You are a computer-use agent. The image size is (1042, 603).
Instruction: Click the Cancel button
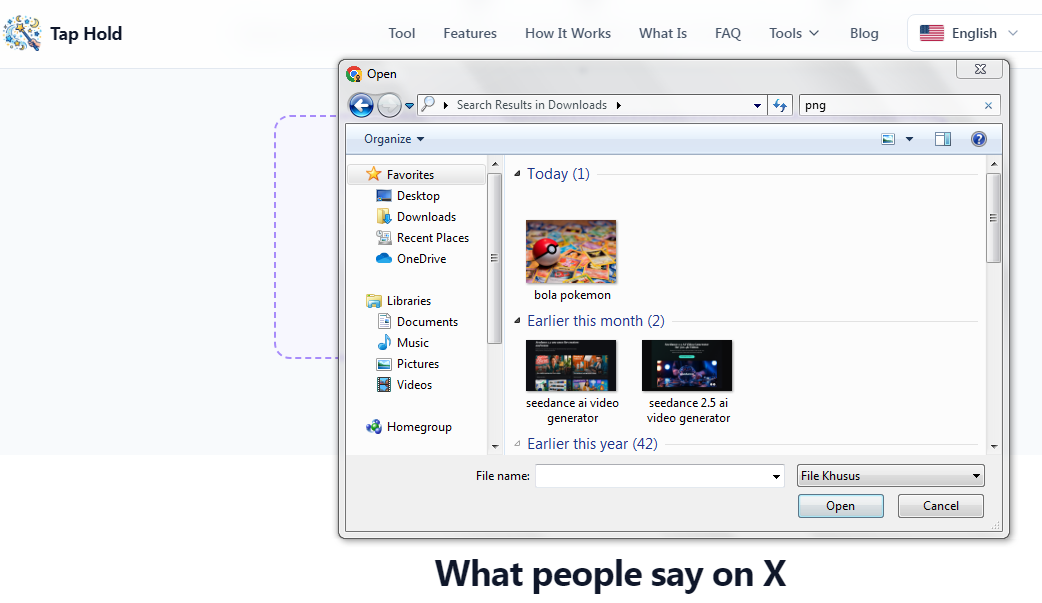pos(940,506)
